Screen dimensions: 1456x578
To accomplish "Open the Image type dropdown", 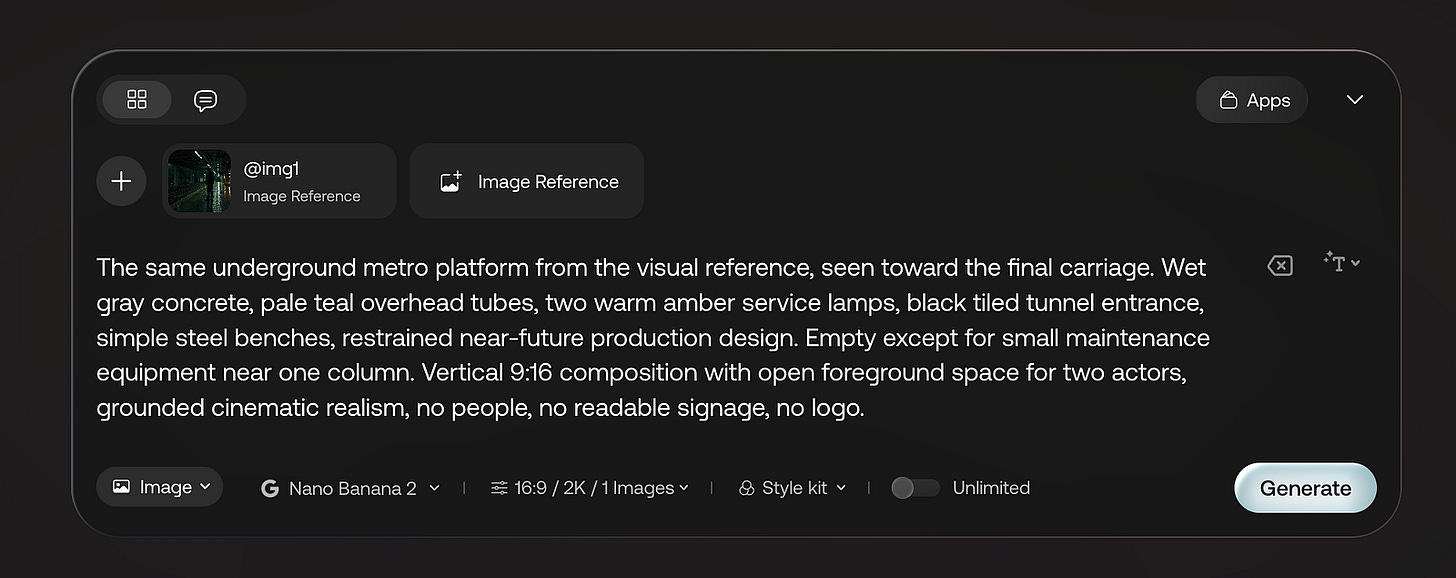I will (160, 487).
